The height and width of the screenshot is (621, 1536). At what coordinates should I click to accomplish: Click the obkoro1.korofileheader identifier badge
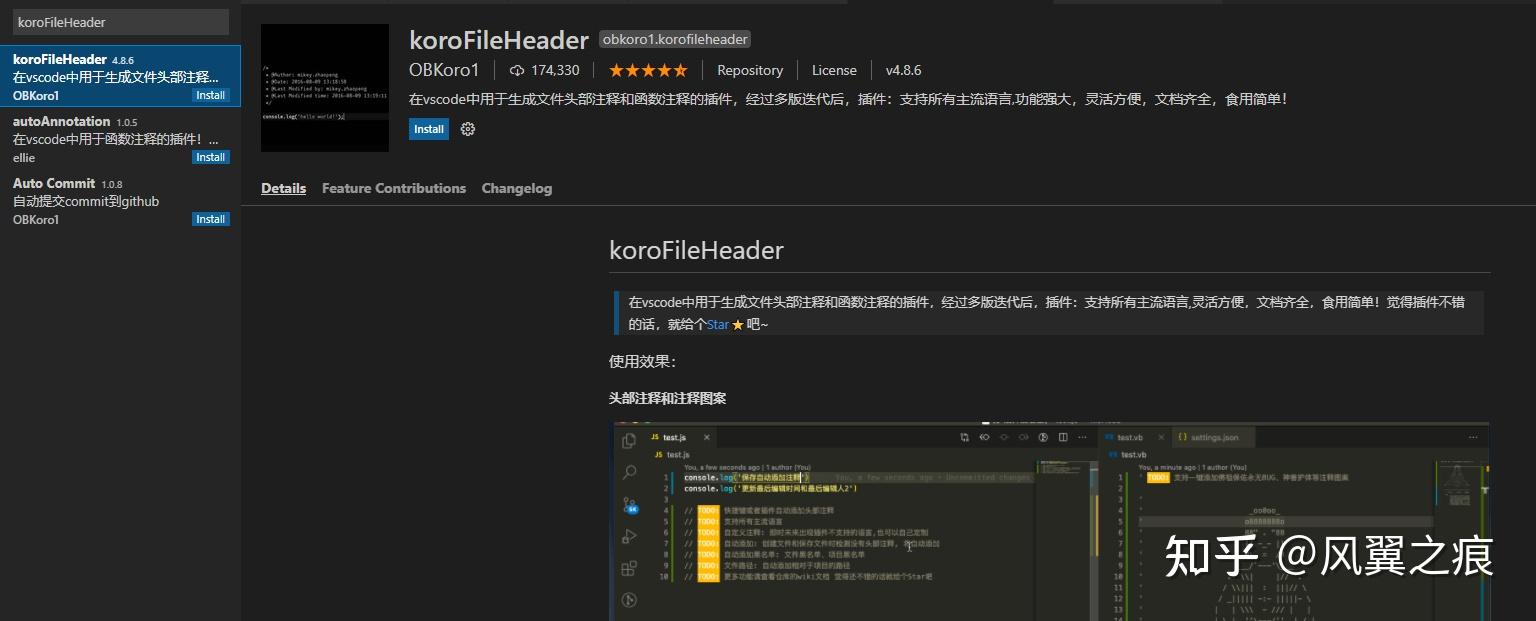click(x=675, y=40)
